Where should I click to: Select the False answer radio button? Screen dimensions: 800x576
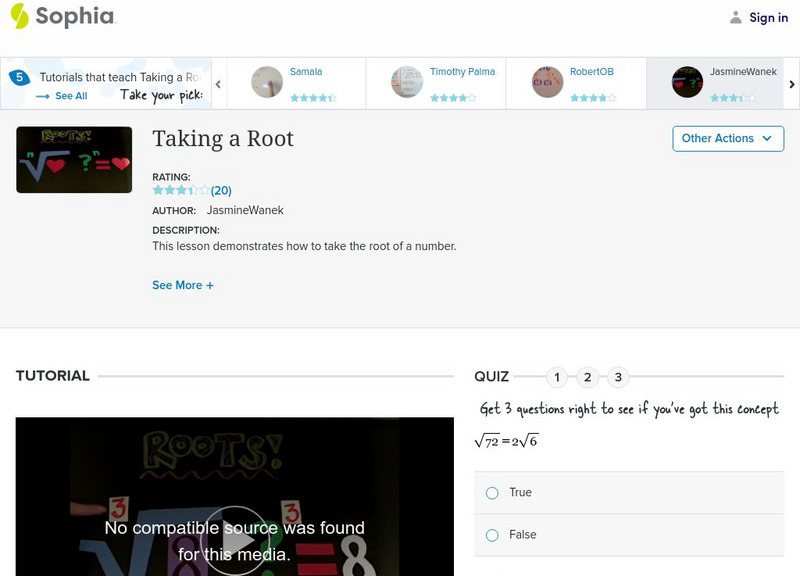pyautogui.click(x=492, y=535)
